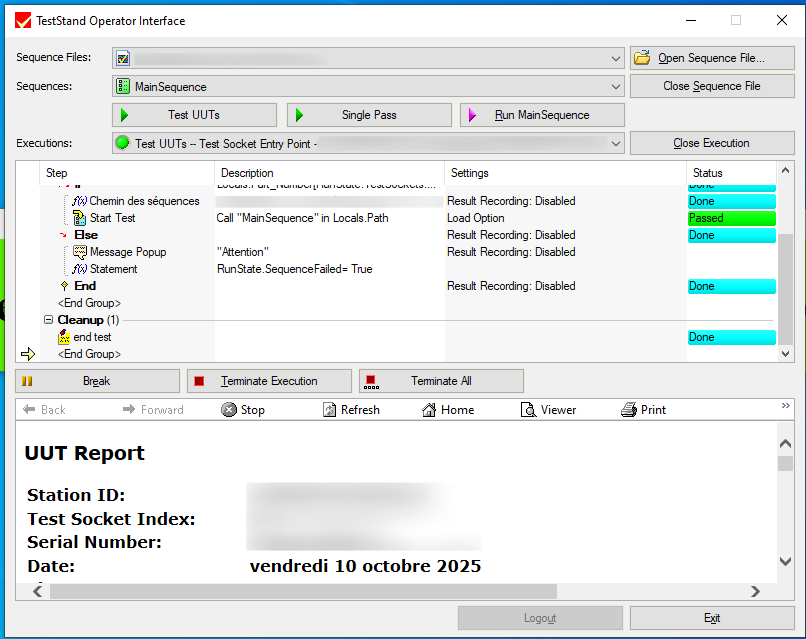The height and width of the screenshot is (639, 806).
Task: Open the Sequences dropdown showing MainSequence
Action: (615, 87)
